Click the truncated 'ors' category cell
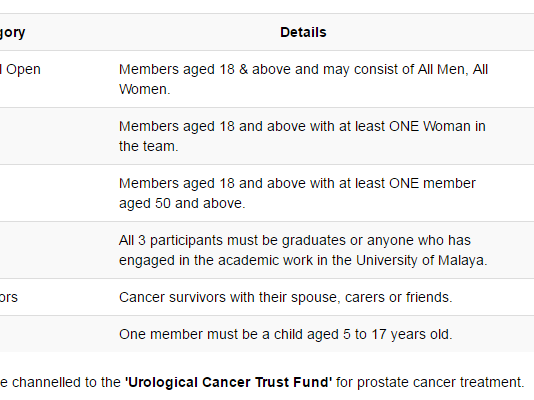The width and height of the screenshot is (534, 400). 9,297
